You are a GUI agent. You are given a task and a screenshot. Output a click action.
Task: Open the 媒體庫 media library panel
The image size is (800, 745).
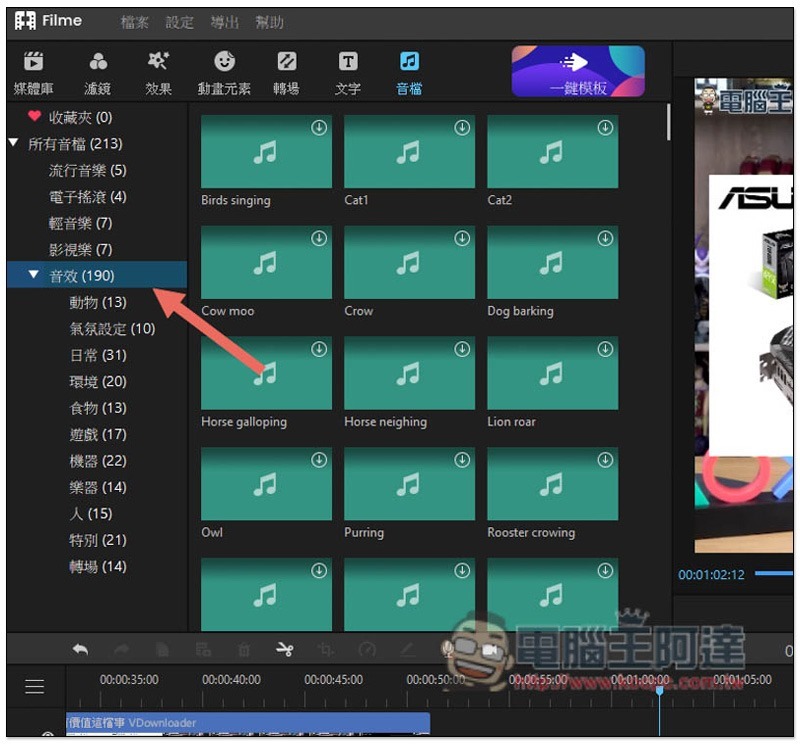click(x=34, y=72)
